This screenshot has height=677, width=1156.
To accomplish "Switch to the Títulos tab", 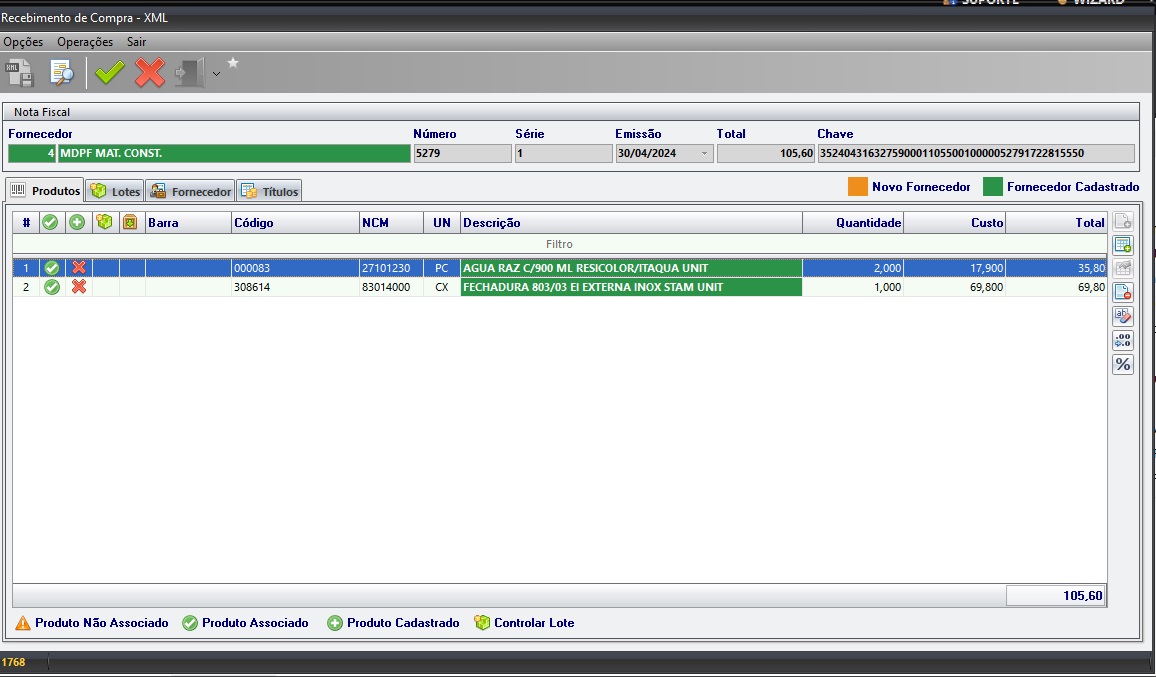I will coord(269,191).
